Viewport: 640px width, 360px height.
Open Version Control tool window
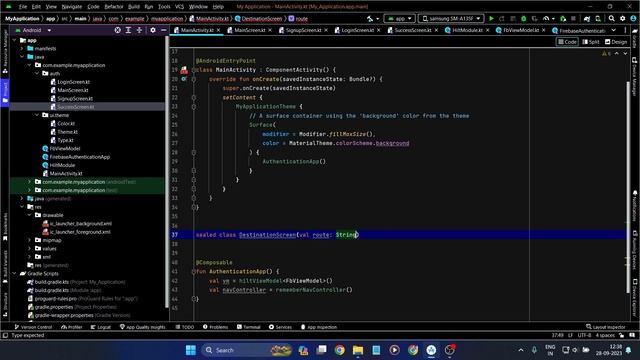coord(33,327)
